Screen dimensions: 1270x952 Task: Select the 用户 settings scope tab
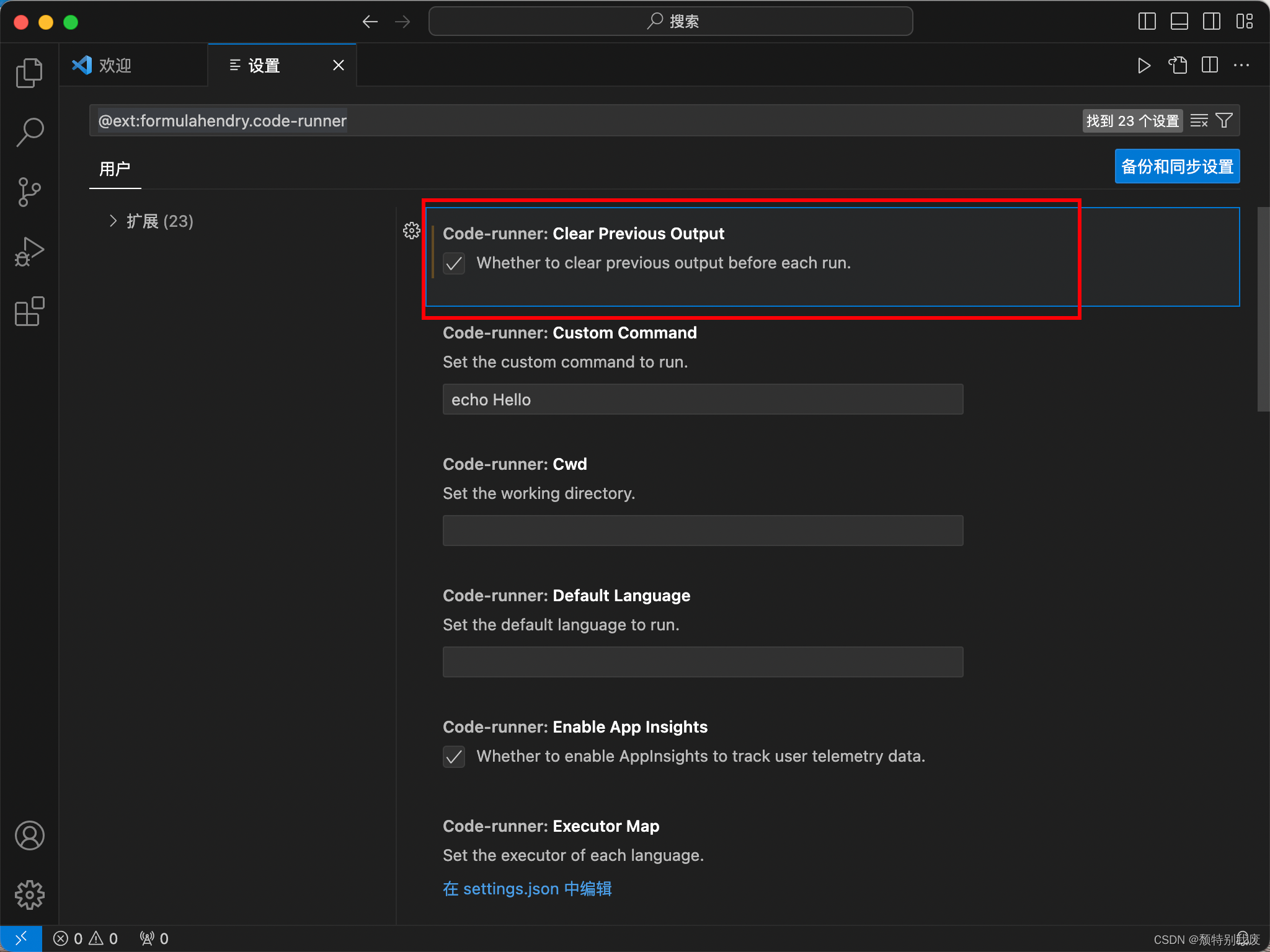click(115, 169)
